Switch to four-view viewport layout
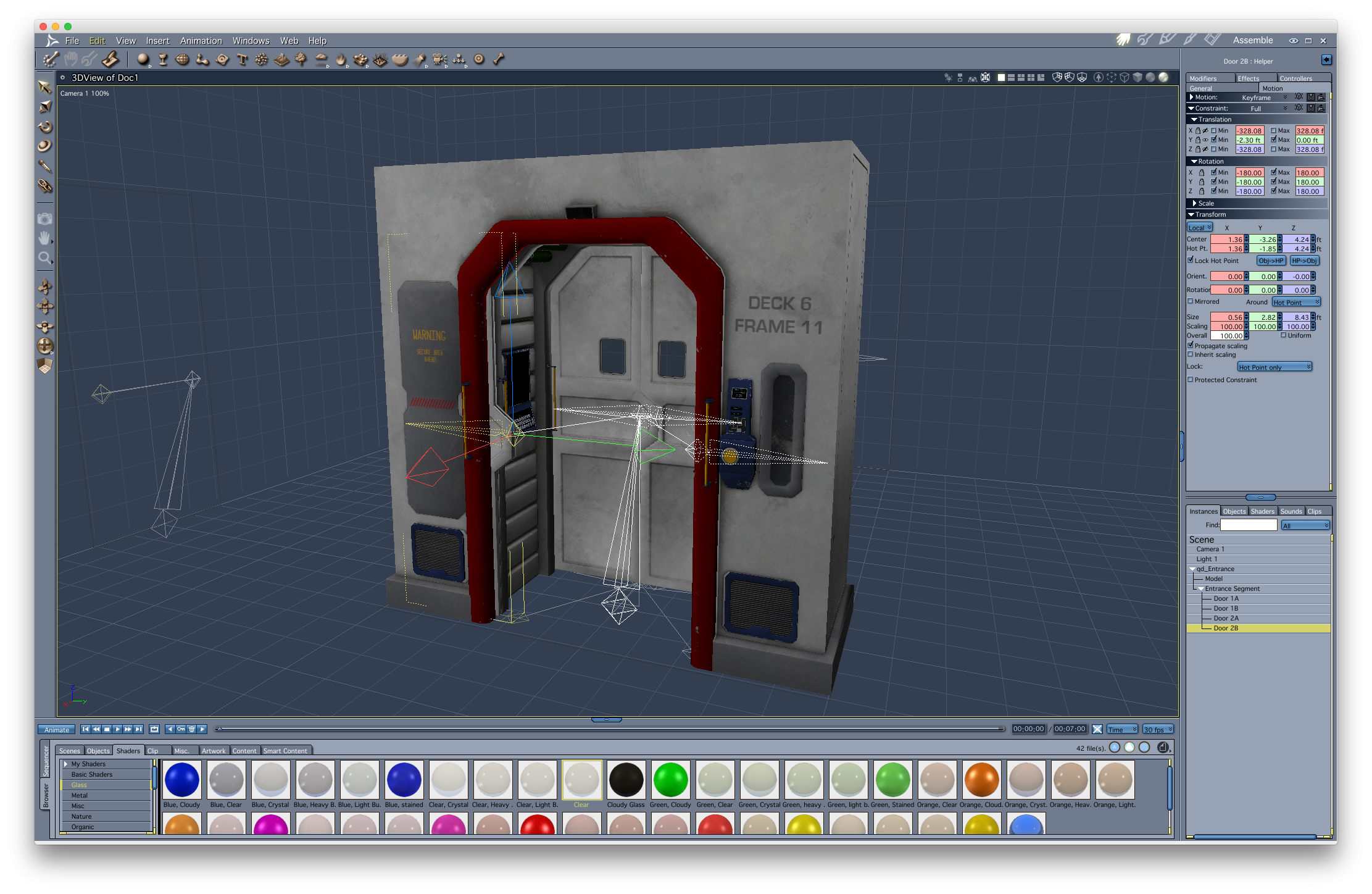 (1031, 78)
